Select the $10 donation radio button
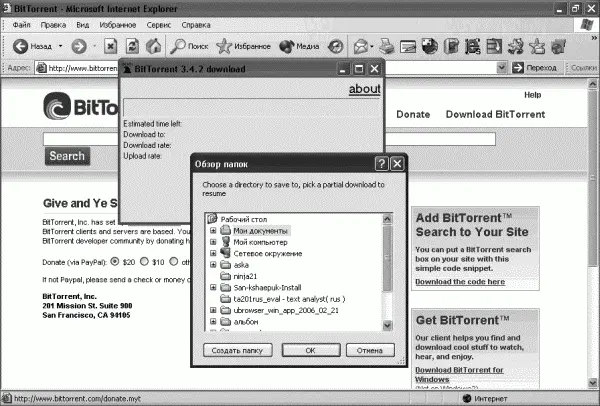This screenshot has width=600, height=406. point(144,261)
